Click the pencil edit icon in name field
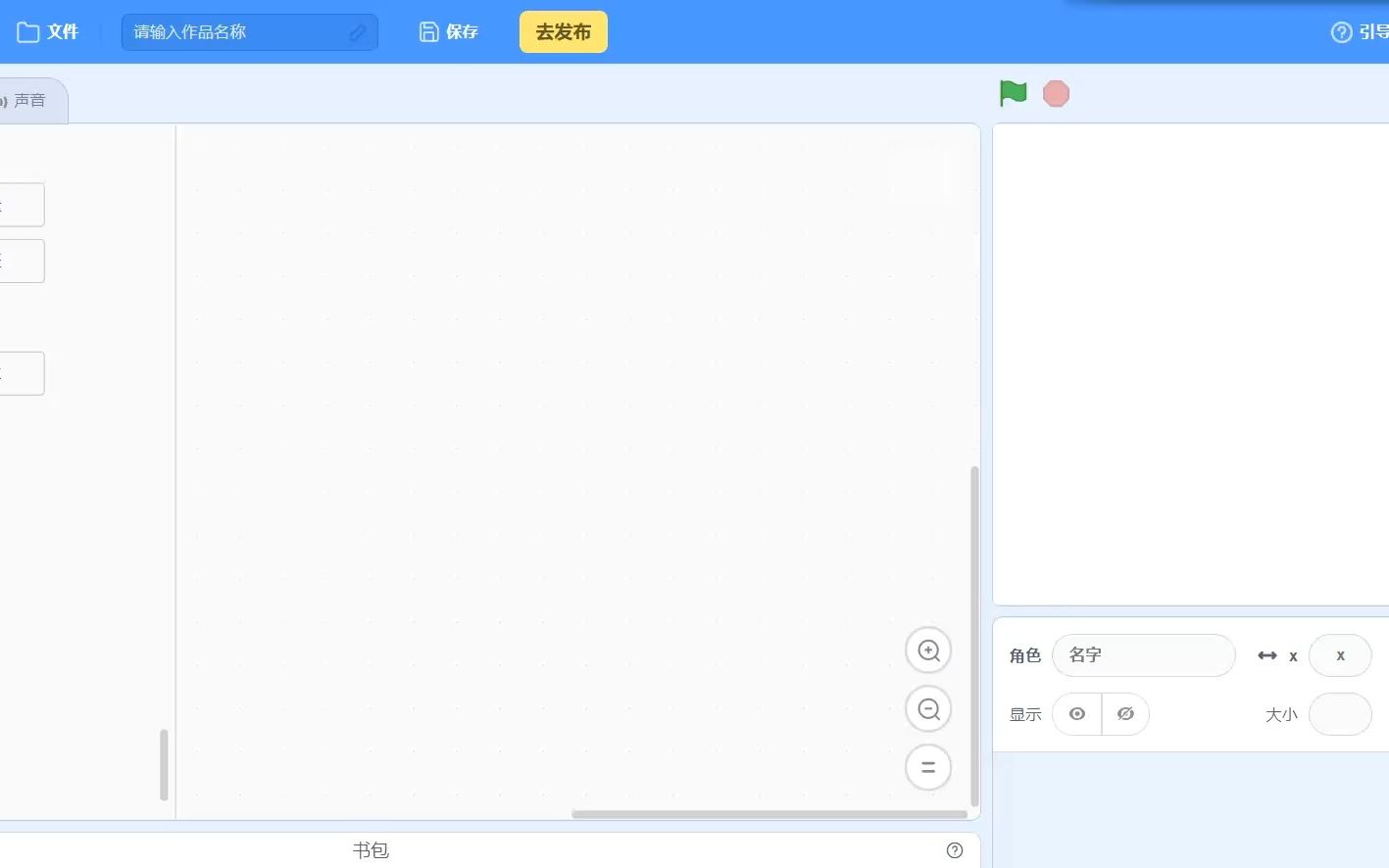This screenshot has width=1389, height=868. tap(358, 32)
